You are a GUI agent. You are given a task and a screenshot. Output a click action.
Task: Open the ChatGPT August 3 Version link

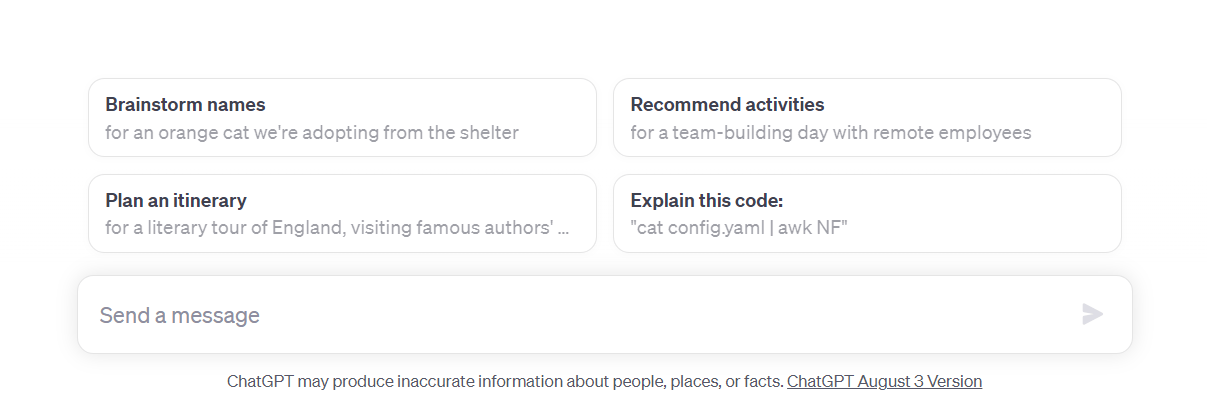[884, 381]
